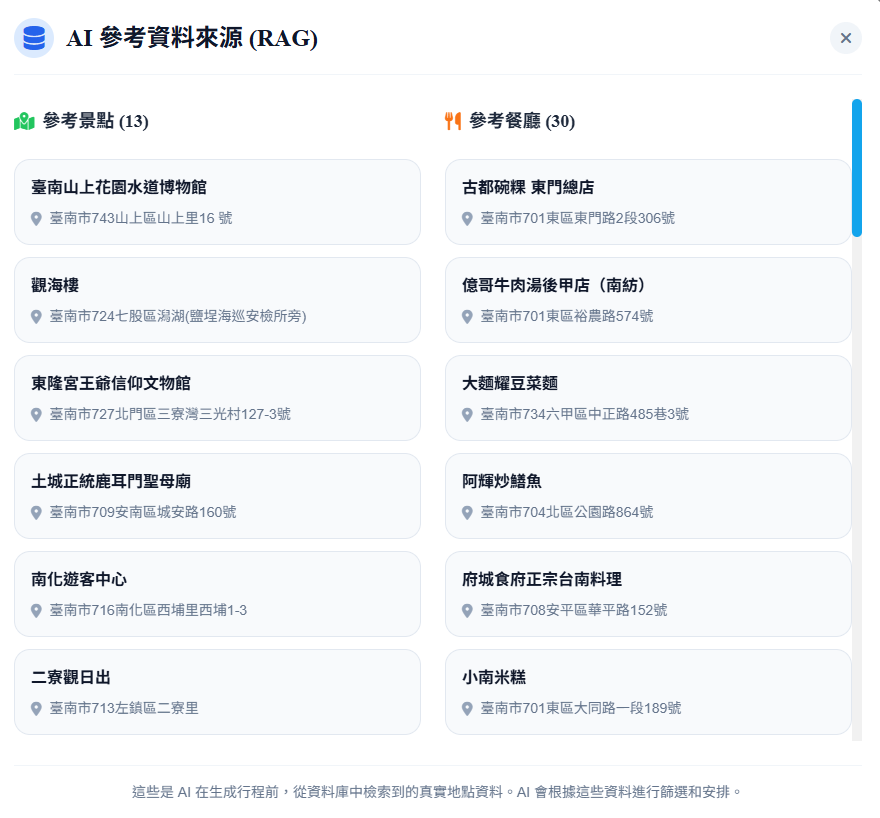Click address 臺南市743山上區山上里16 號

(141, 218)
